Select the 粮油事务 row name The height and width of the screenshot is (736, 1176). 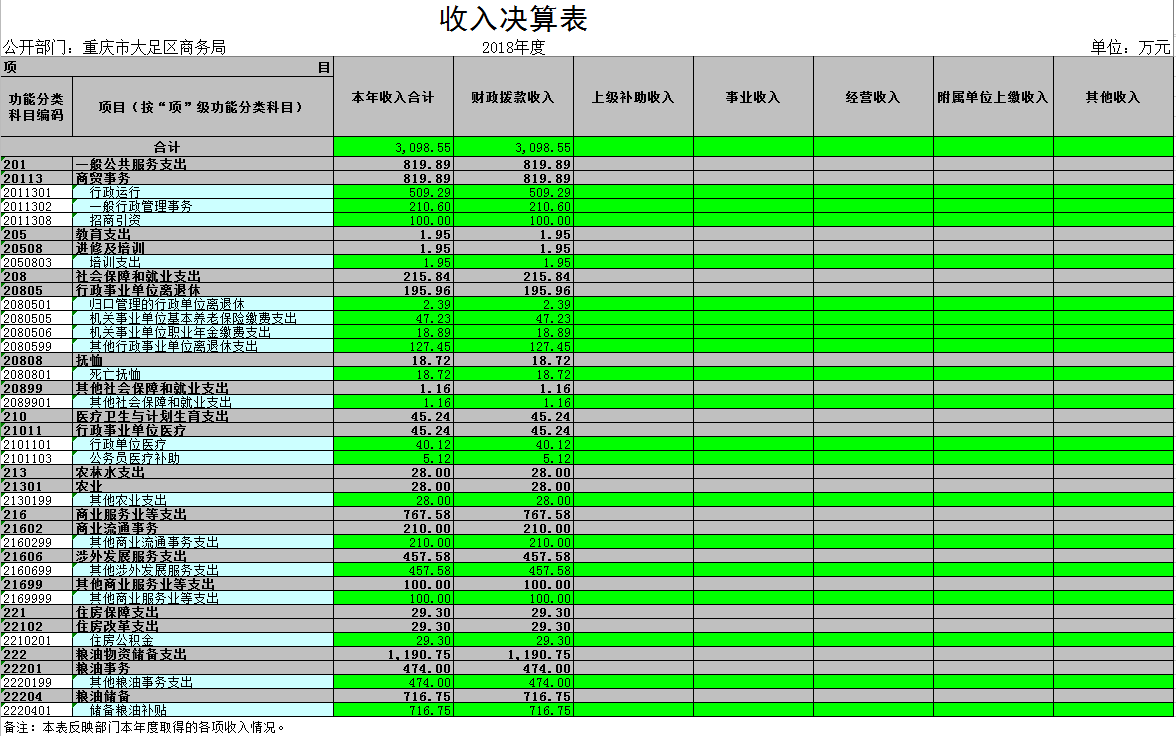tap(103, 668)
